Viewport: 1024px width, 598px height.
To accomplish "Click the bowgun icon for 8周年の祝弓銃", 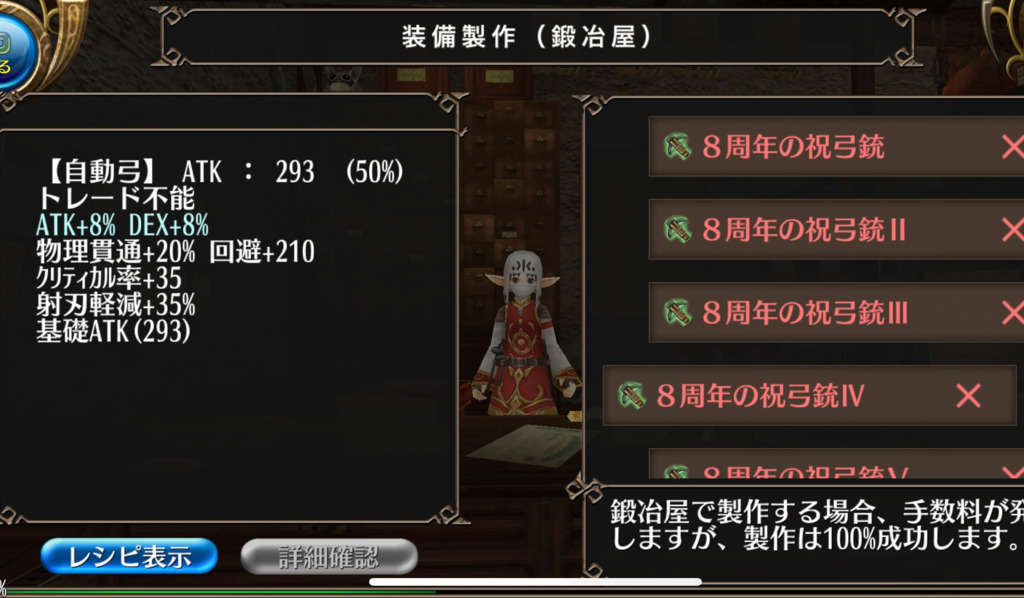I will (x=677, y=147).
